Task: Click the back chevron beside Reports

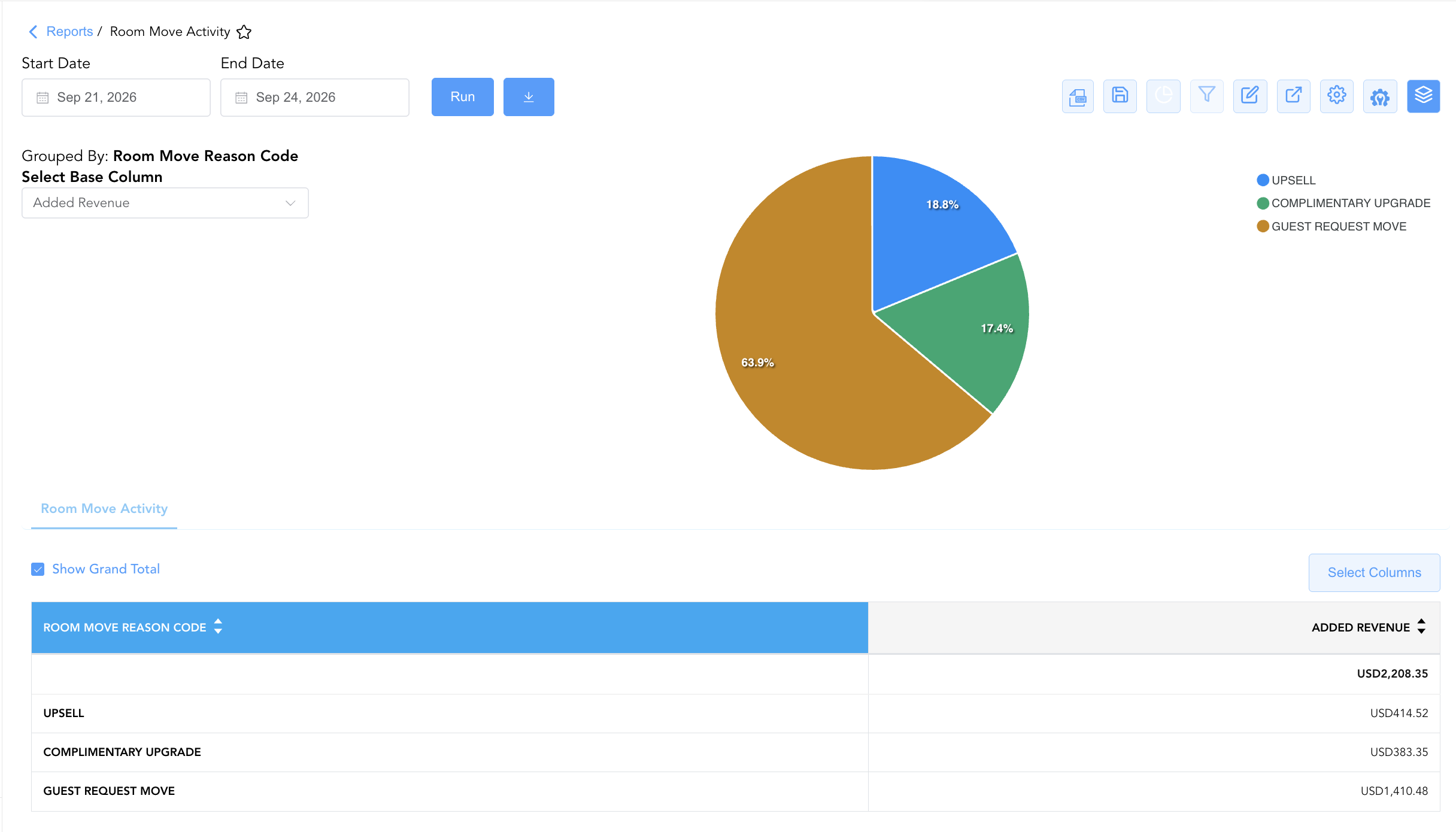Action: tap(33, 32)
